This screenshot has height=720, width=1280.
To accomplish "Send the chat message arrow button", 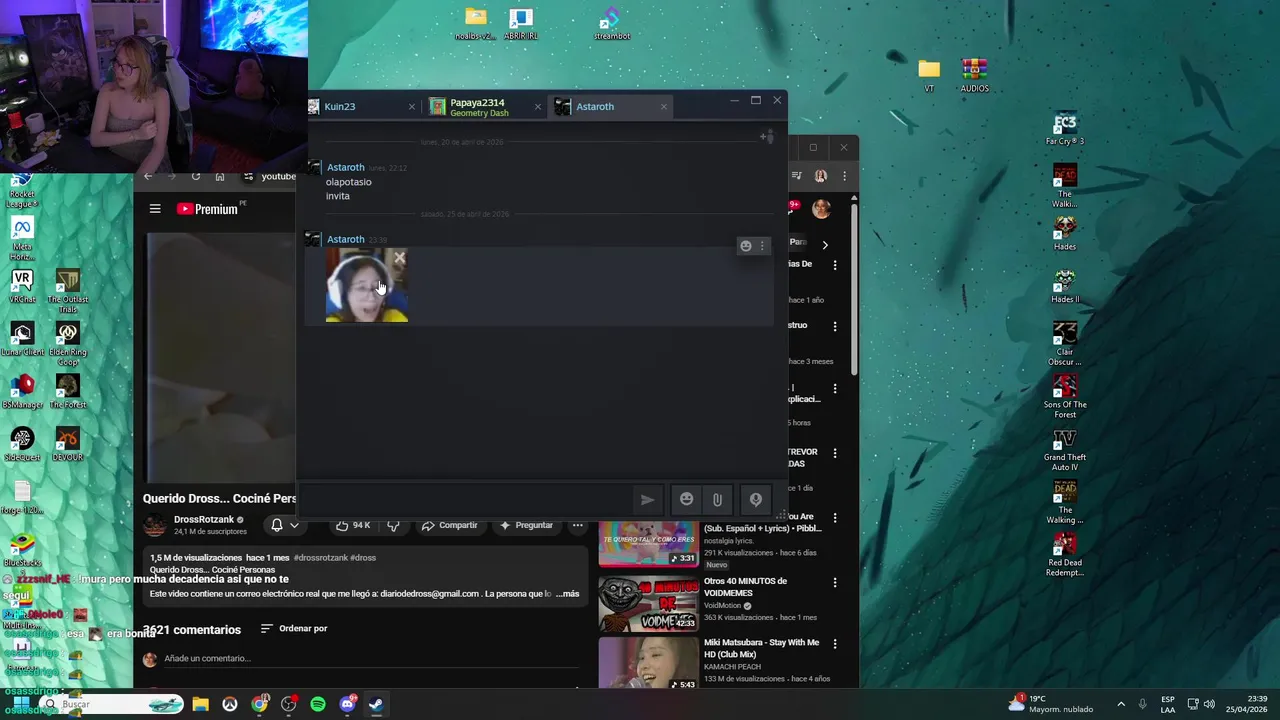I will (x=647, y=500).
